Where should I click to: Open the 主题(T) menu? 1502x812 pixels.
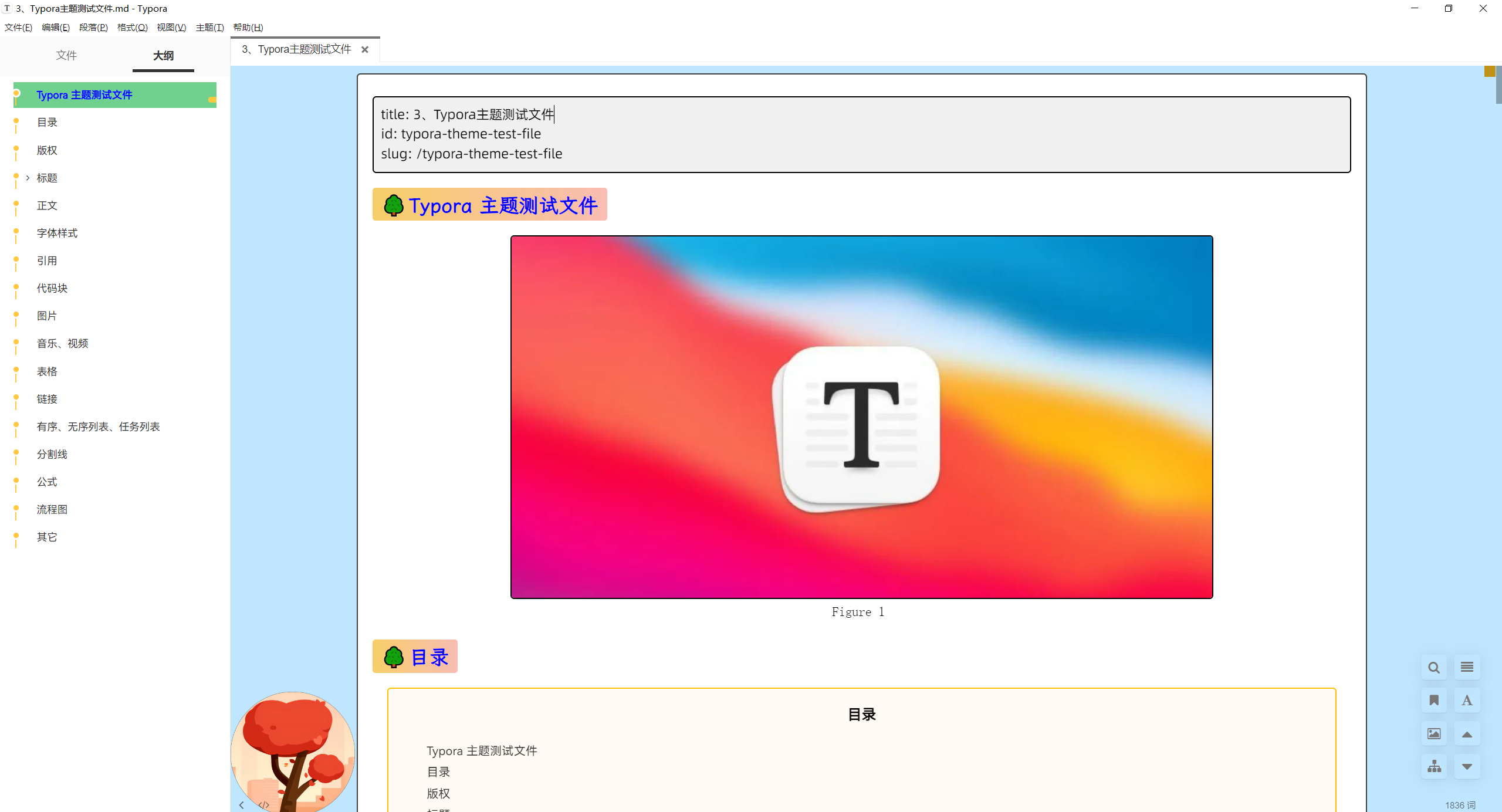pyautogui.click(x=209, y=28)
